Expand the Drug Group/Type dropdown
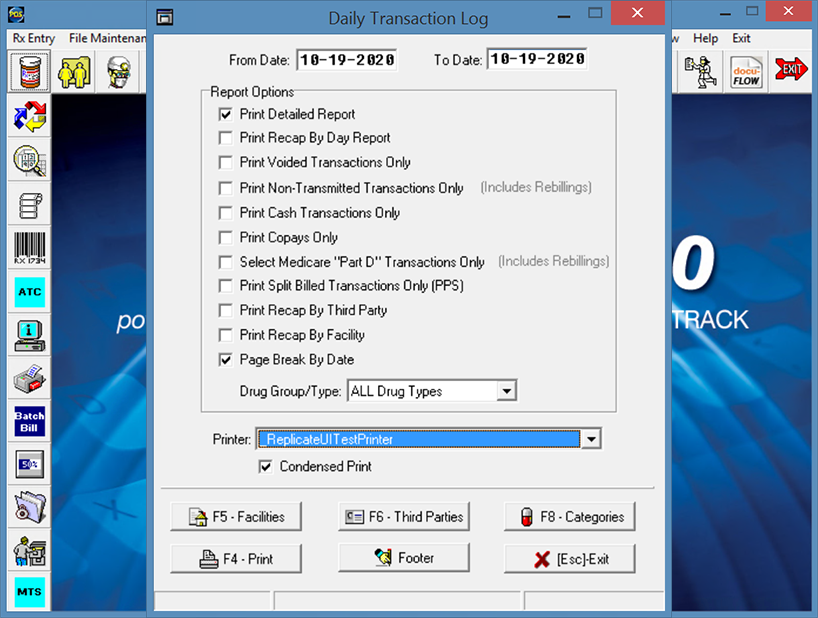 (507, 391)
